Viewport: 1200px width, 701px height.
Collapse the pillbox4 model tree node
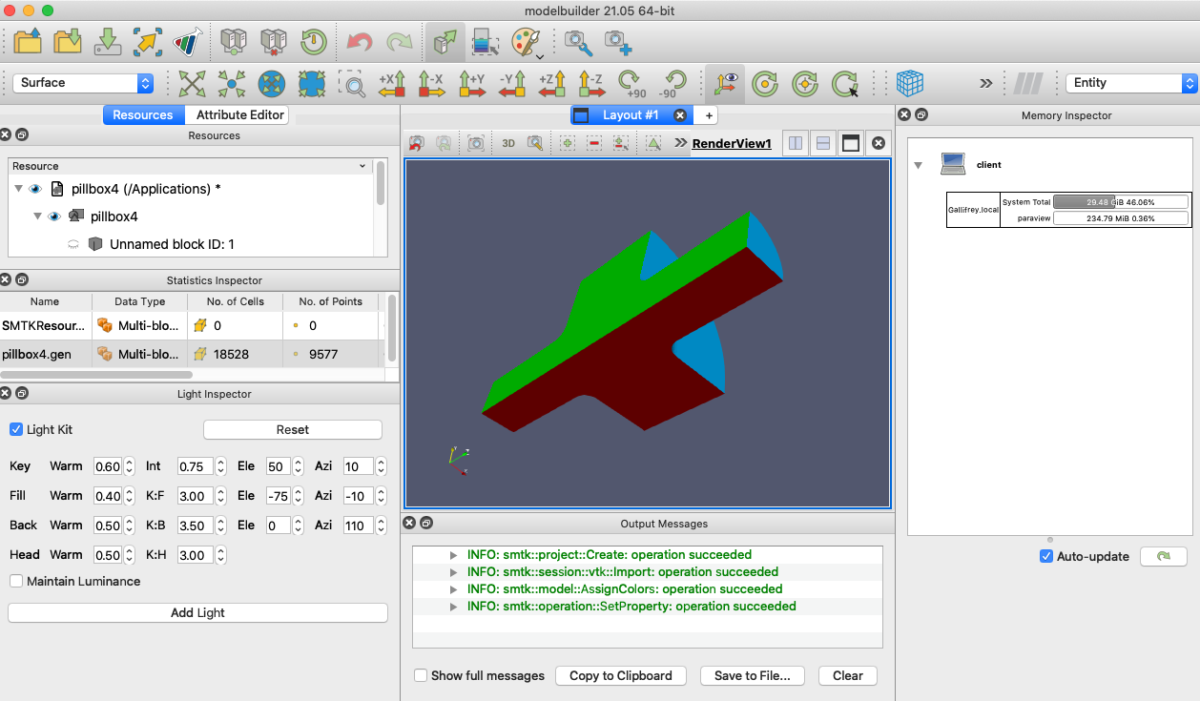point(38,216)
